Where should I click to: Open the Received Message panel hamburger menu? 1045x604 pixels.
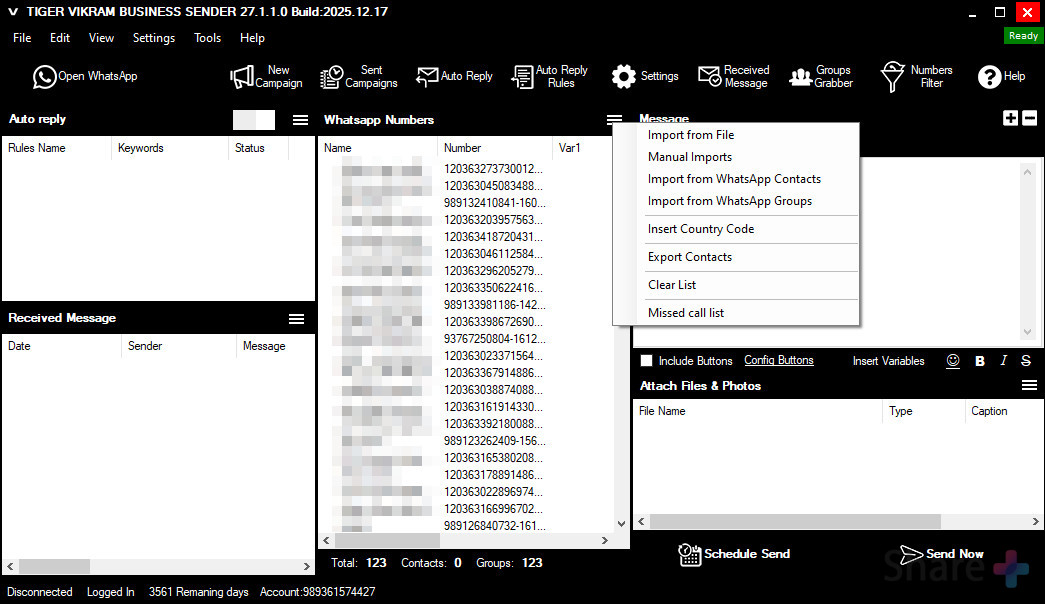tap(297, 319)
